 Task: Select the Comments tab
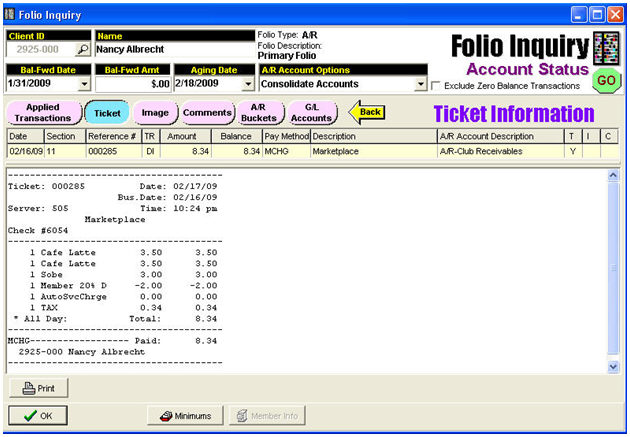pyautogui.click(x=207, y=112)
